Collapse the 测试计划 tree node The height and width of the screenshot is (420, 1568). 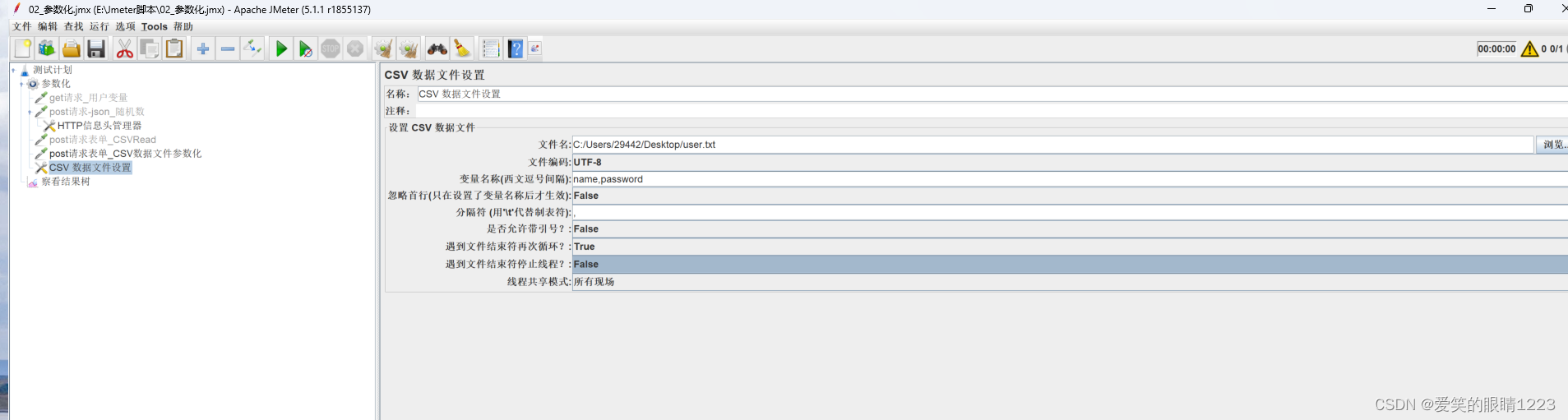(14, 70)
